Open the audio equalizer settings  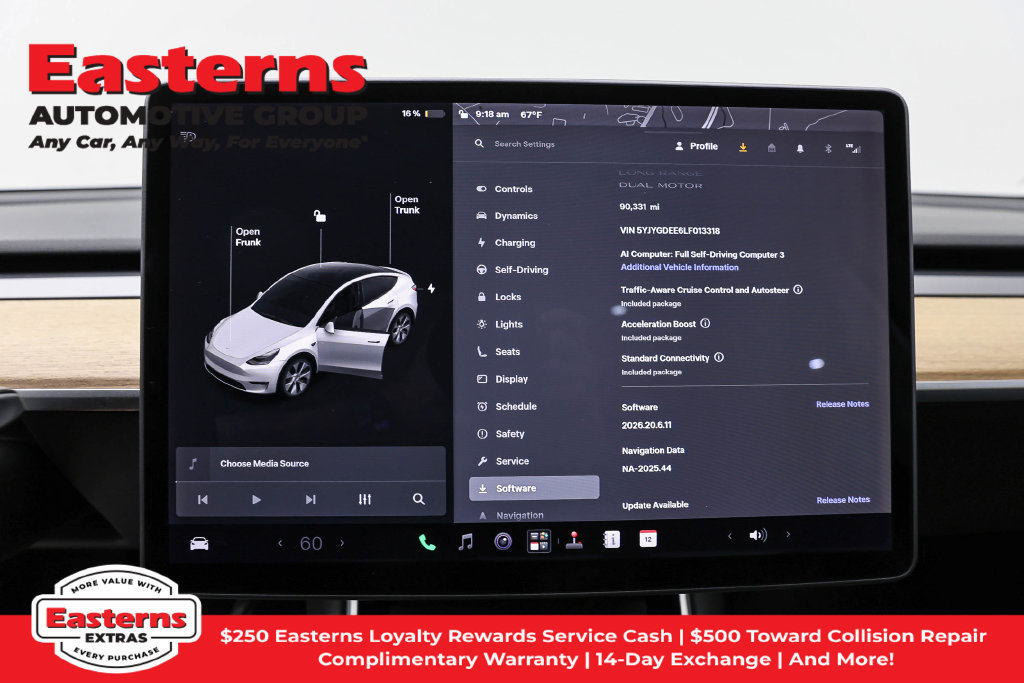coord(364,500)
